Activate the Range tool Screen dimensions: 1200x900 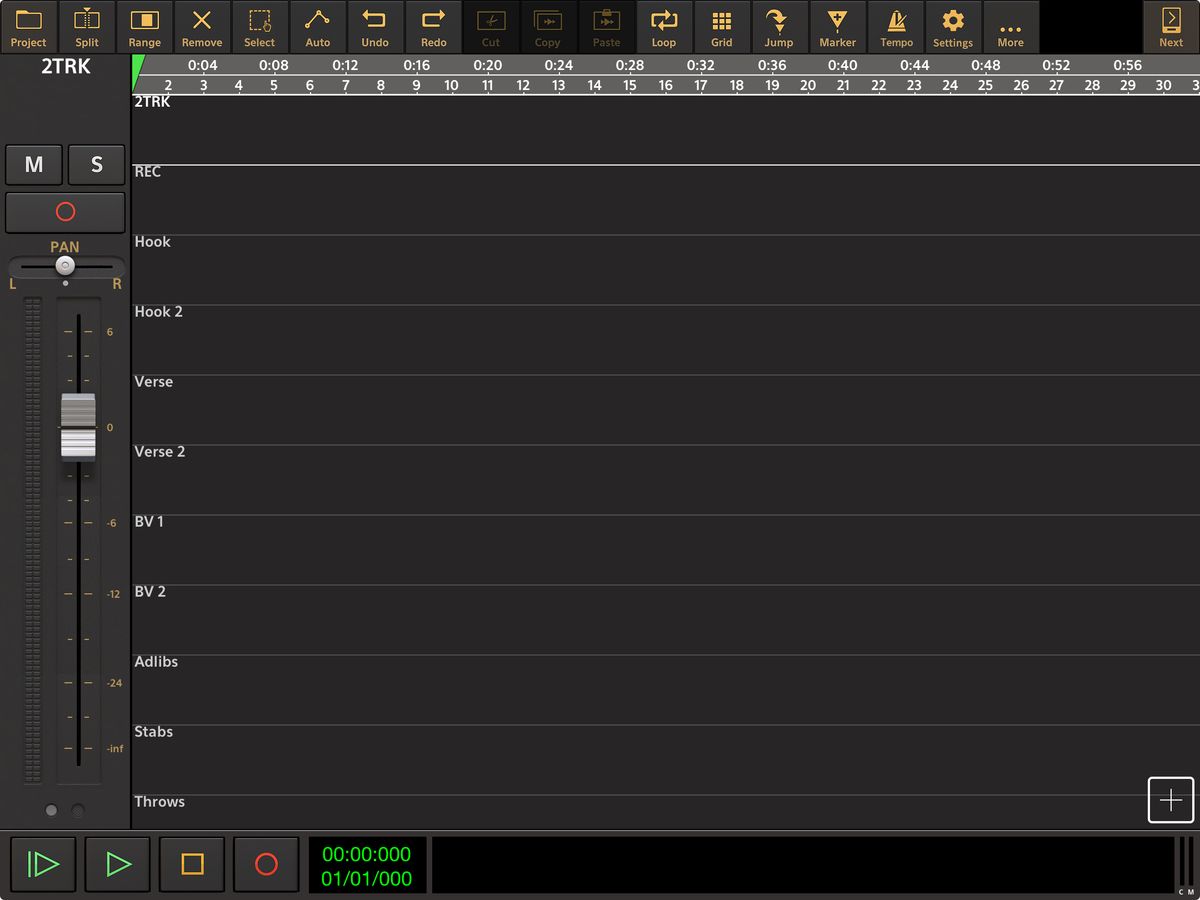(x=145, y=27)
